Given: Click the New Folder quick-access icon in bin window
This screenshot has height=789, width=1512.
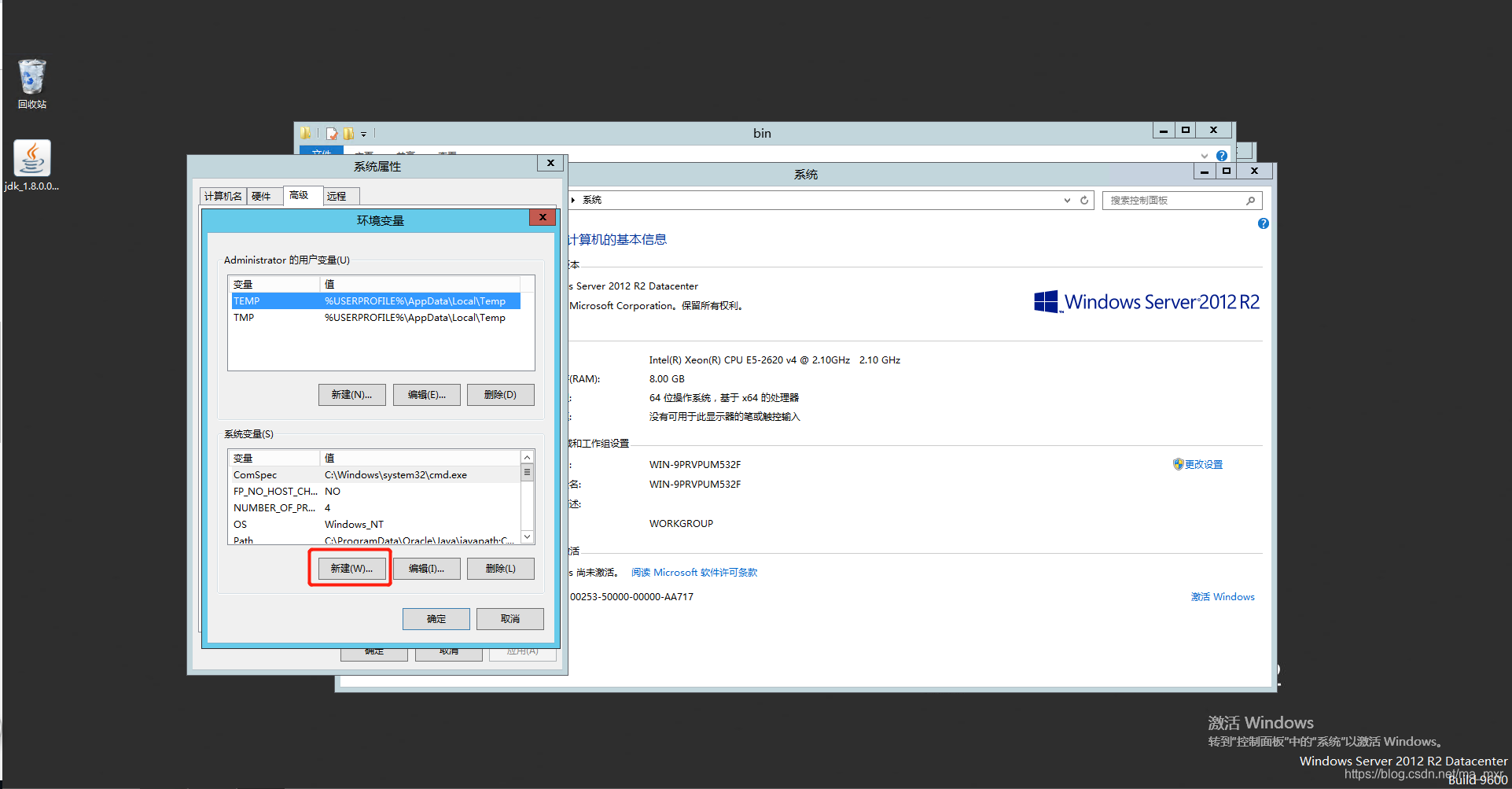Looking at the screenshot, I should pyautogui.click(x=348, y=134).
